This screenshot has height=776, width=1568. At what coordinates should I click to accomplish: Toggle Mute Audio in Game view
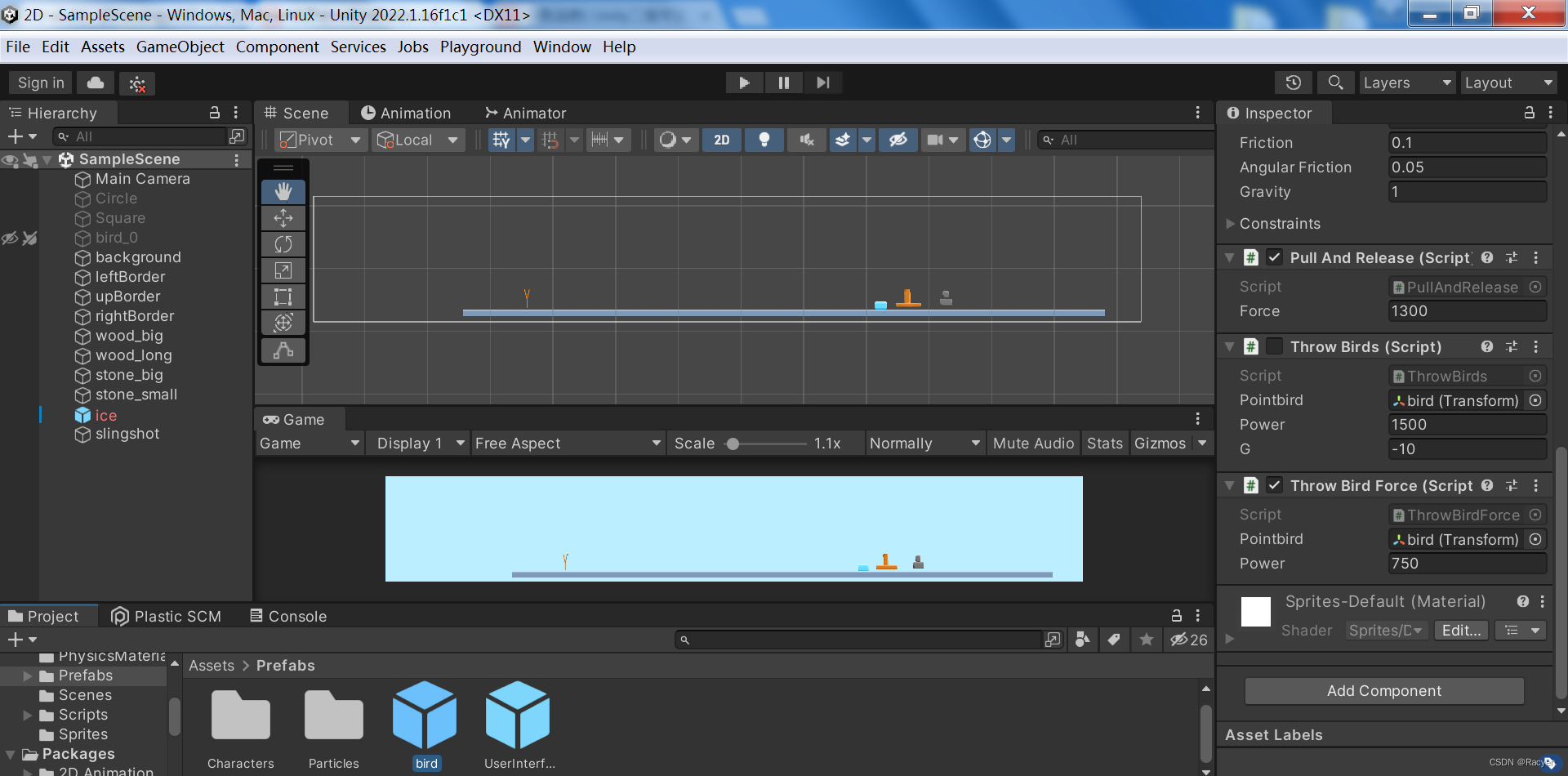point(1033,443)
